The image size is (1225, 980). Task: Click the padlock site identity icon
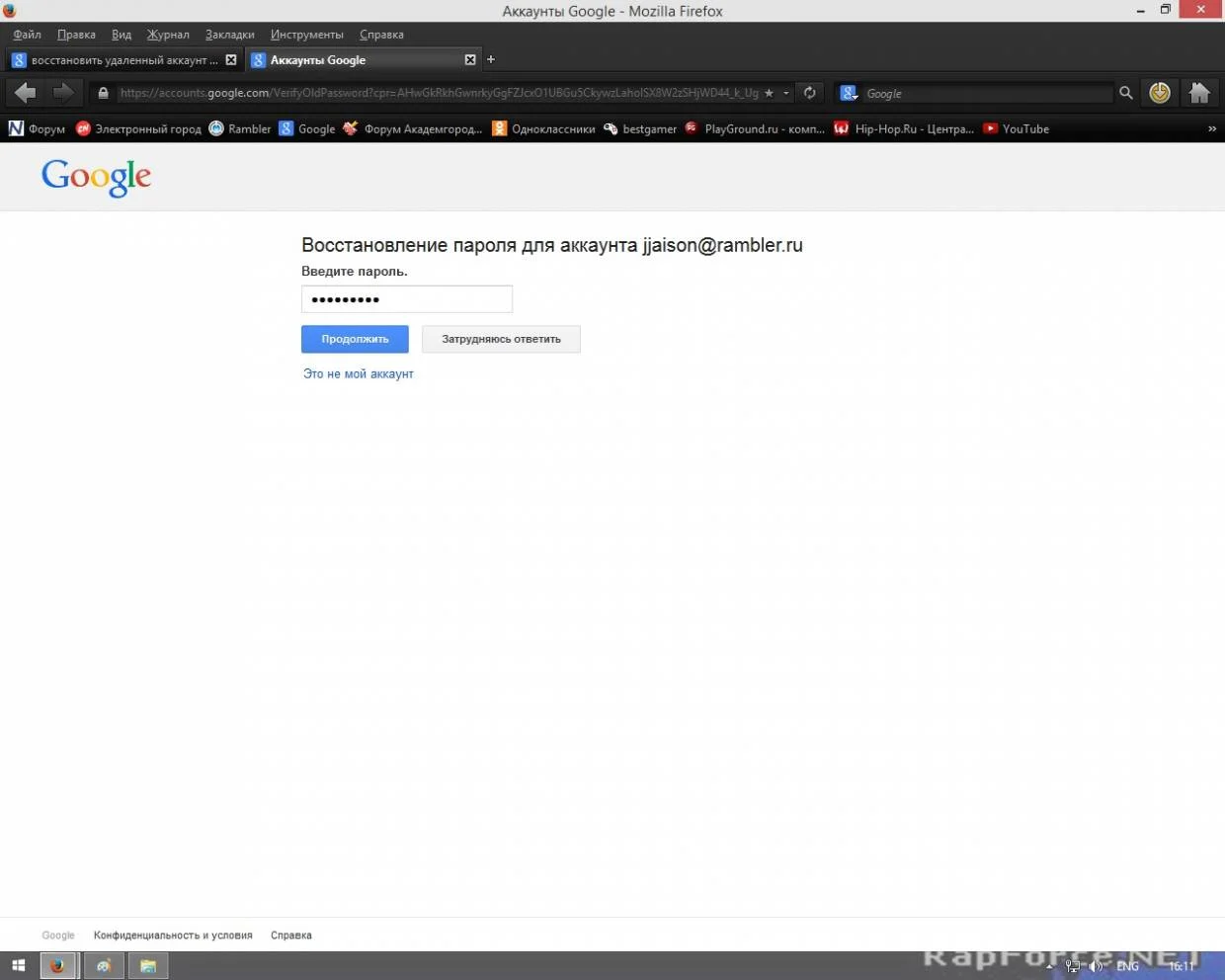(103, 93)
